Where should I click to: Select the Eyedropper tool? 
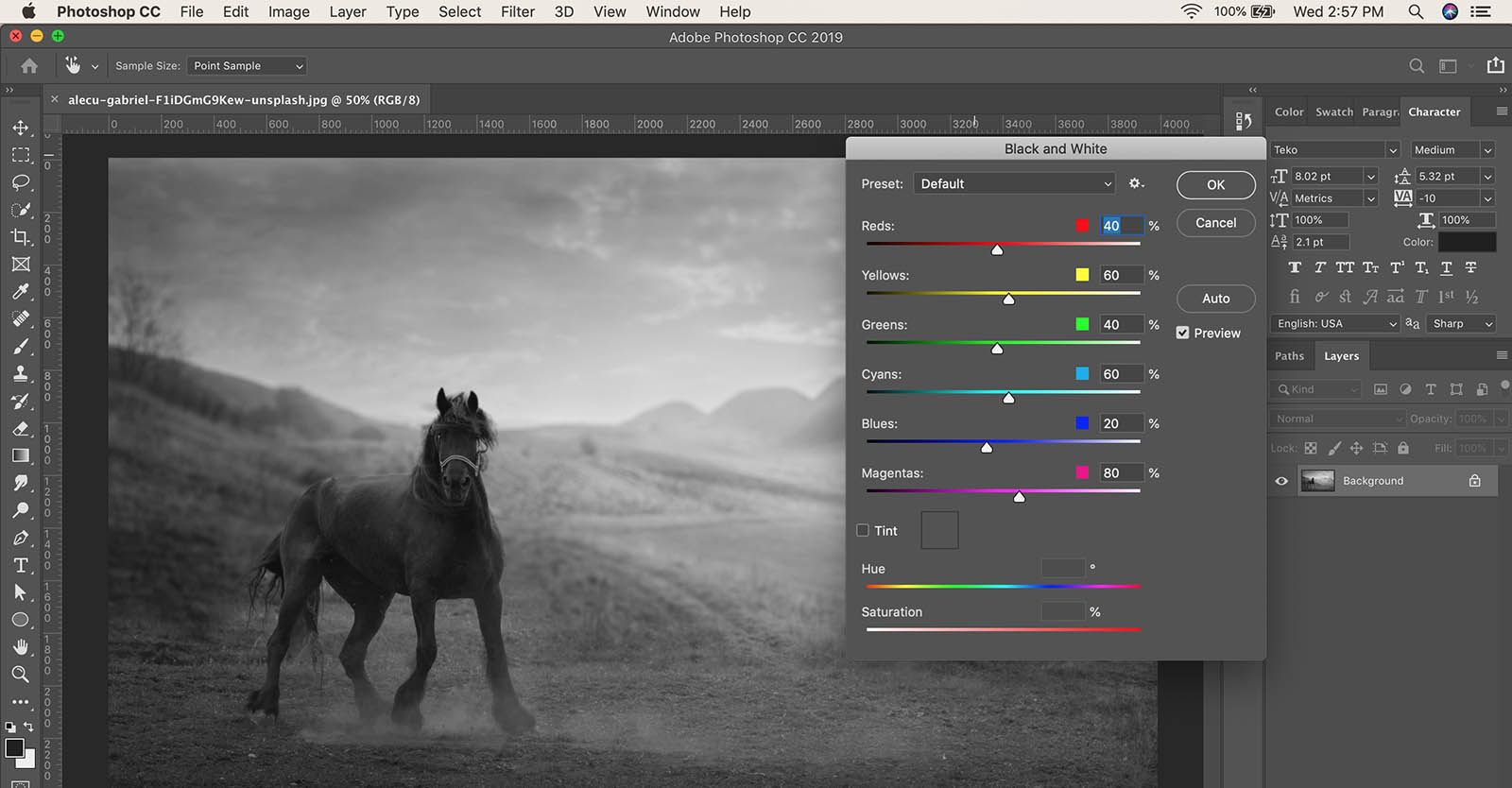21,292
